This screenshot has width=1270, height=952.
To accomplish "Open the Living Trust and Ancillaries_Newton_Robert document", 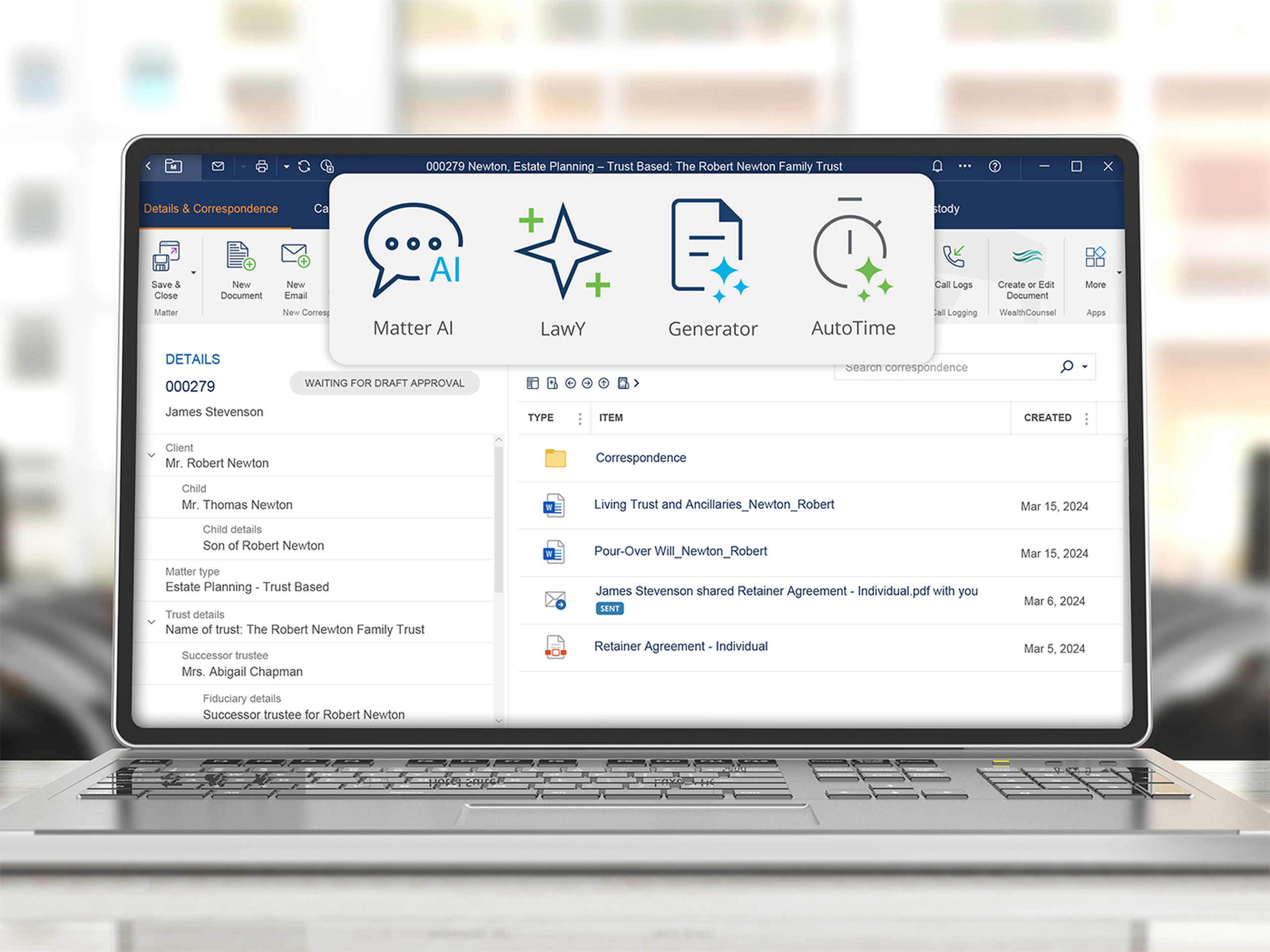I will [714, 504].
